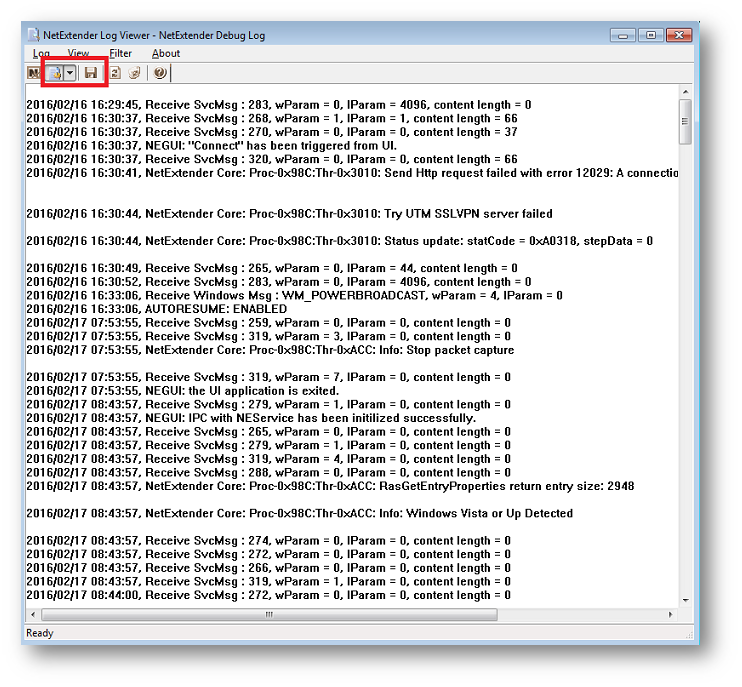Viewport: 742px width, 687px height.
Task: Click the Receive SvcMsg : 288 line
Action: pos(268,473)
